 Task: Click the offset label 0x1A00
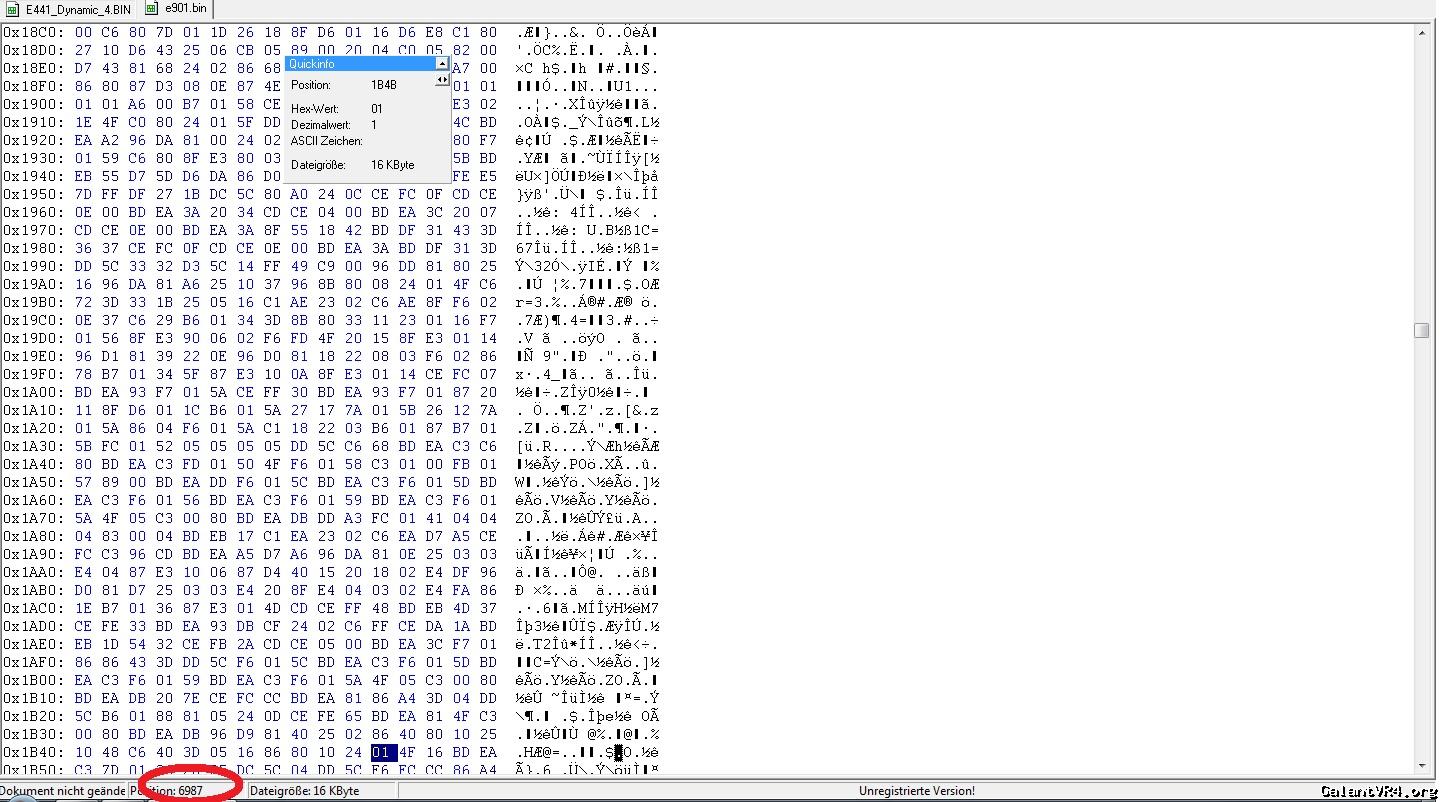click(x=34, y=392)
